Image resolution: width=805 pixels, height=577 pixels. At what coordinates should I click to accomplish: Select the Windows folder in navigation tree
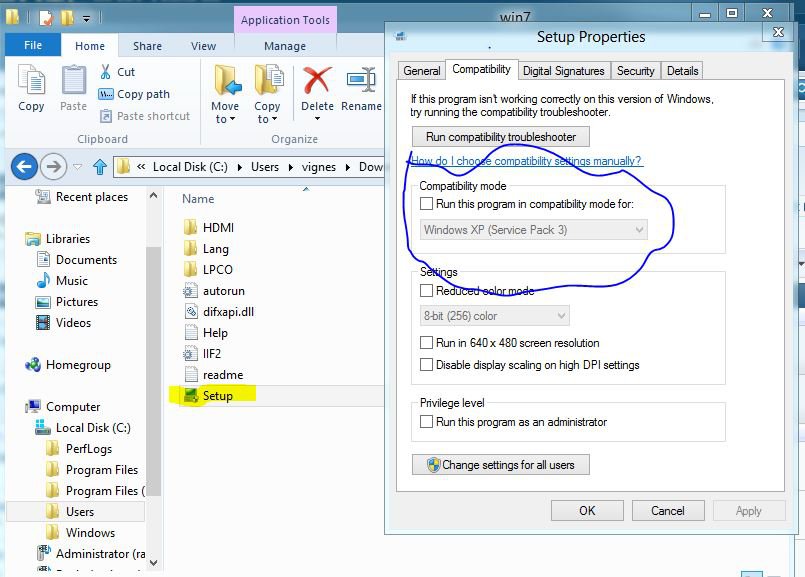(x=81, y=533)
